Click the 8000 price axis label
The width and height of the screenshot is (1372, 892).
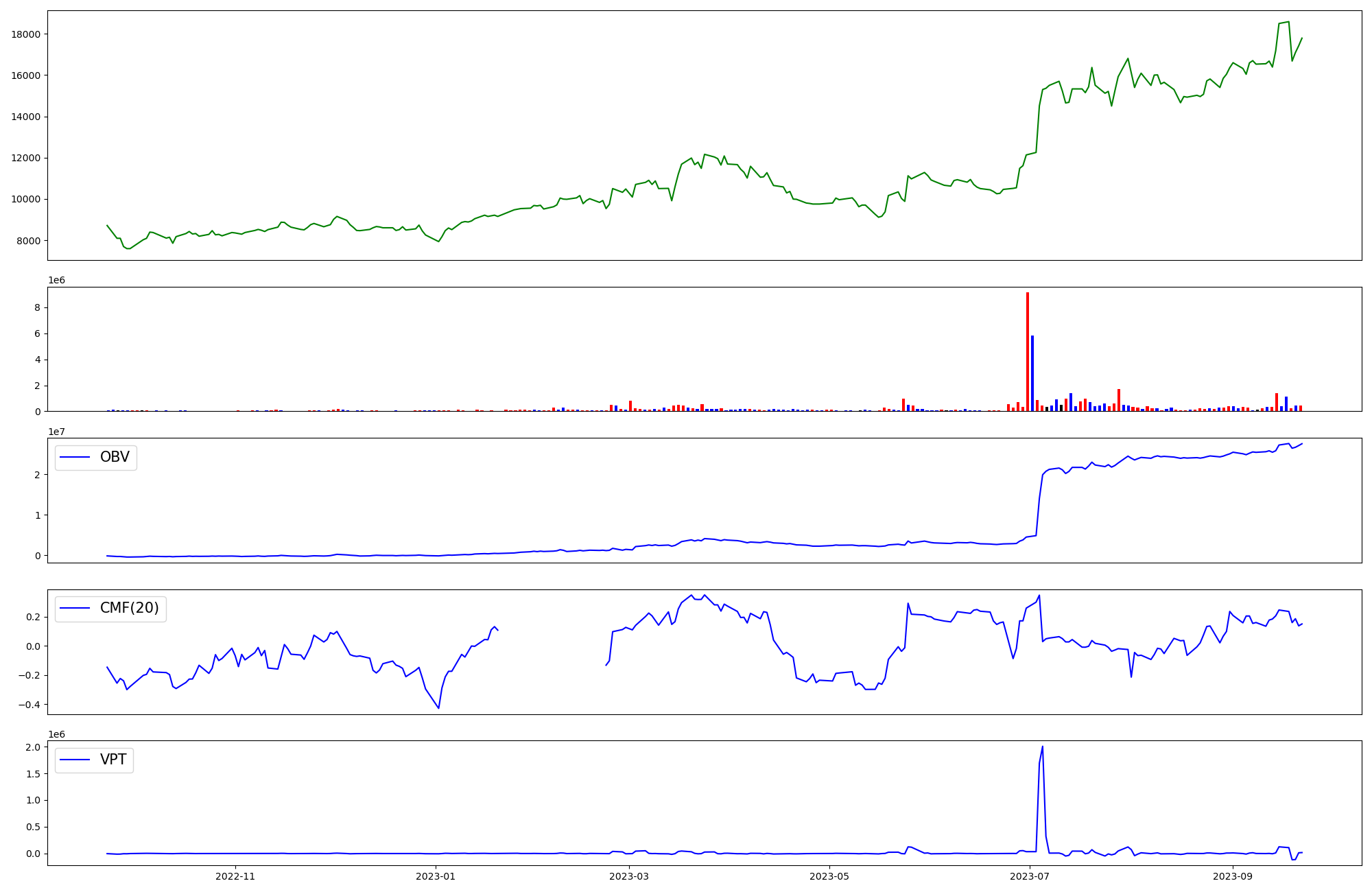coord(29,241)
